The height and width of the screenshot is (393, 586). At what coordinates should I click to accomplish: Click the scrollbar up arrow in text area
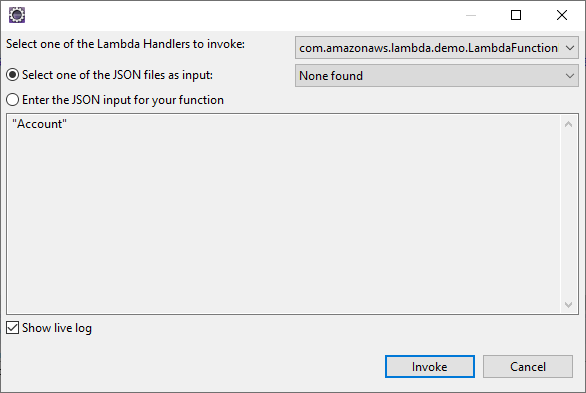(x=568, y=124)
